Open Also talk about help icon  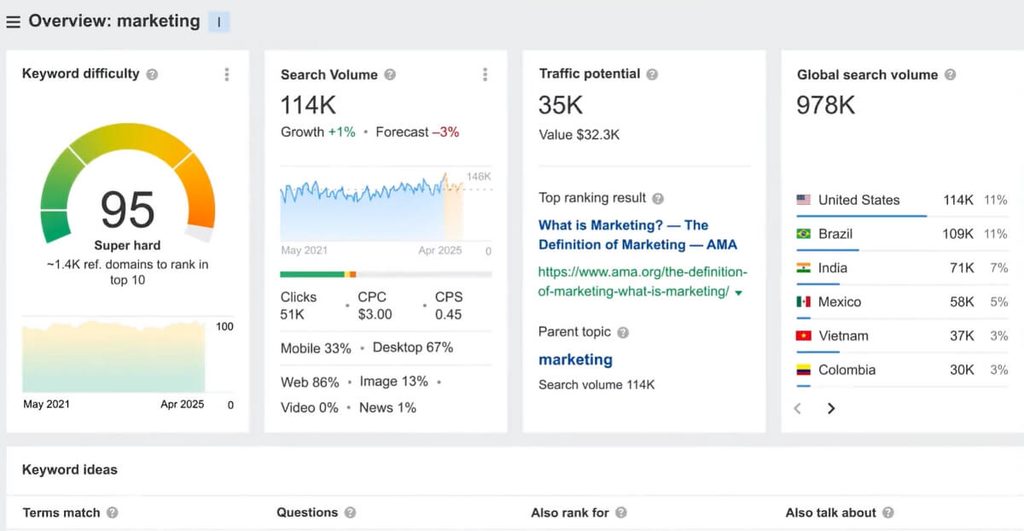click(x=888, y=513)
